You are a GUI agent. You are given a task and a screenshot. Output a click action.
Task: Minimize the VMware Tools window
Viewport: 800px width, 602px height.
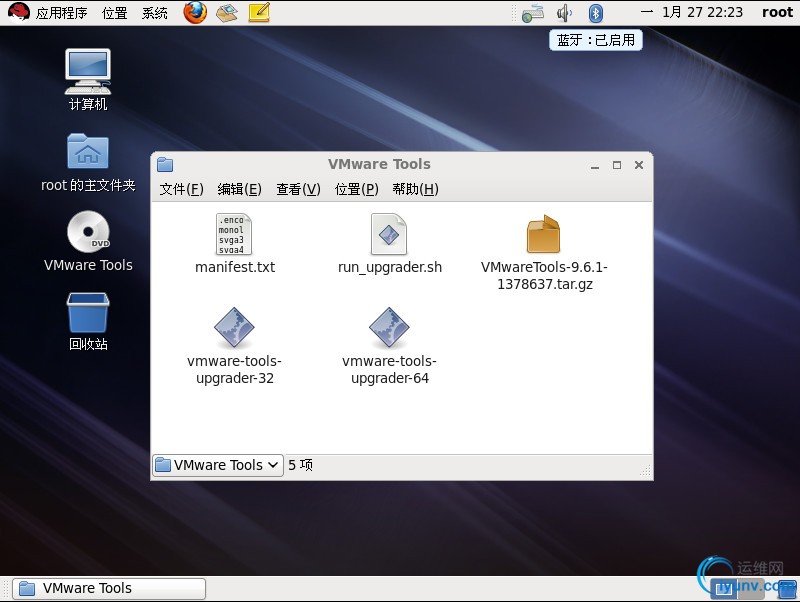click(595, 165)
